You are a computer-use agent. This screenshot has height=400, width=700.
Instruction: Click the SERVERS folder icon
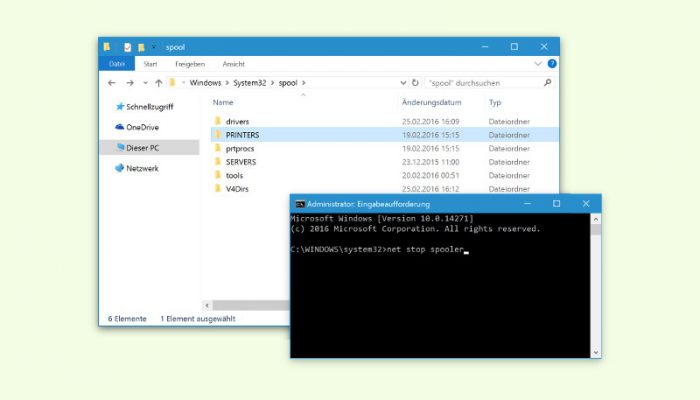(218, 161)
